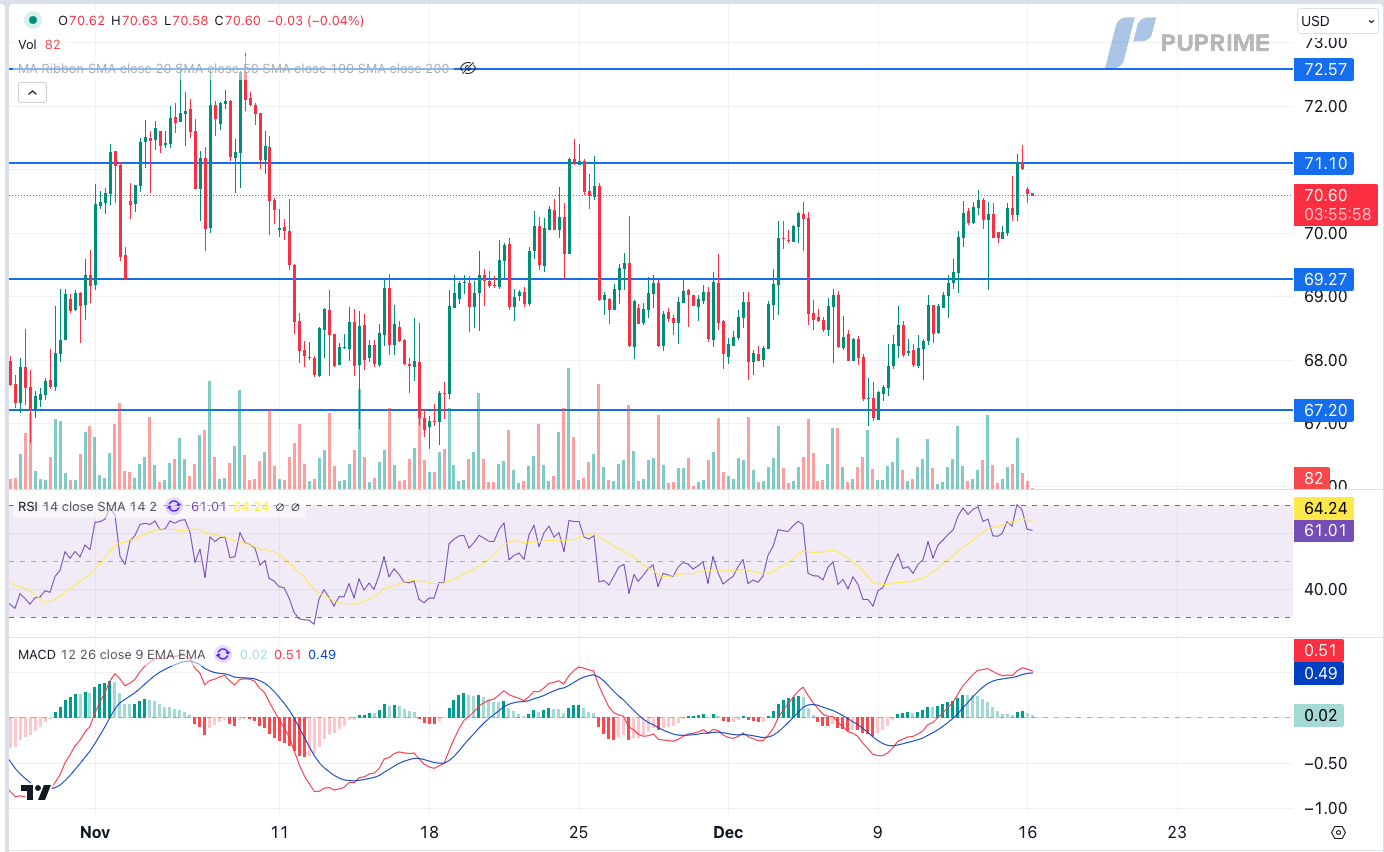The height and width of the screenshot is (852, 1384).
Task: Click the 40.00 RSI scale tick
Action: click(1326, 589)
